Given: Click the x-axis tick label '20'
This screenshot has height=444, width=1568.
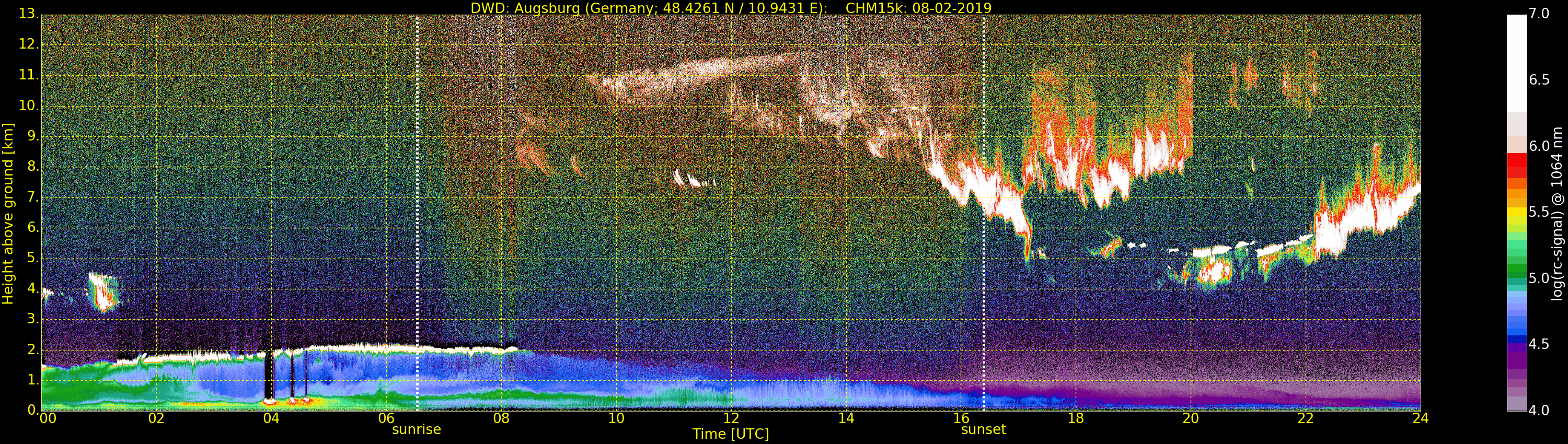Looking at the screenshot, I should (x=1191, y=418).
